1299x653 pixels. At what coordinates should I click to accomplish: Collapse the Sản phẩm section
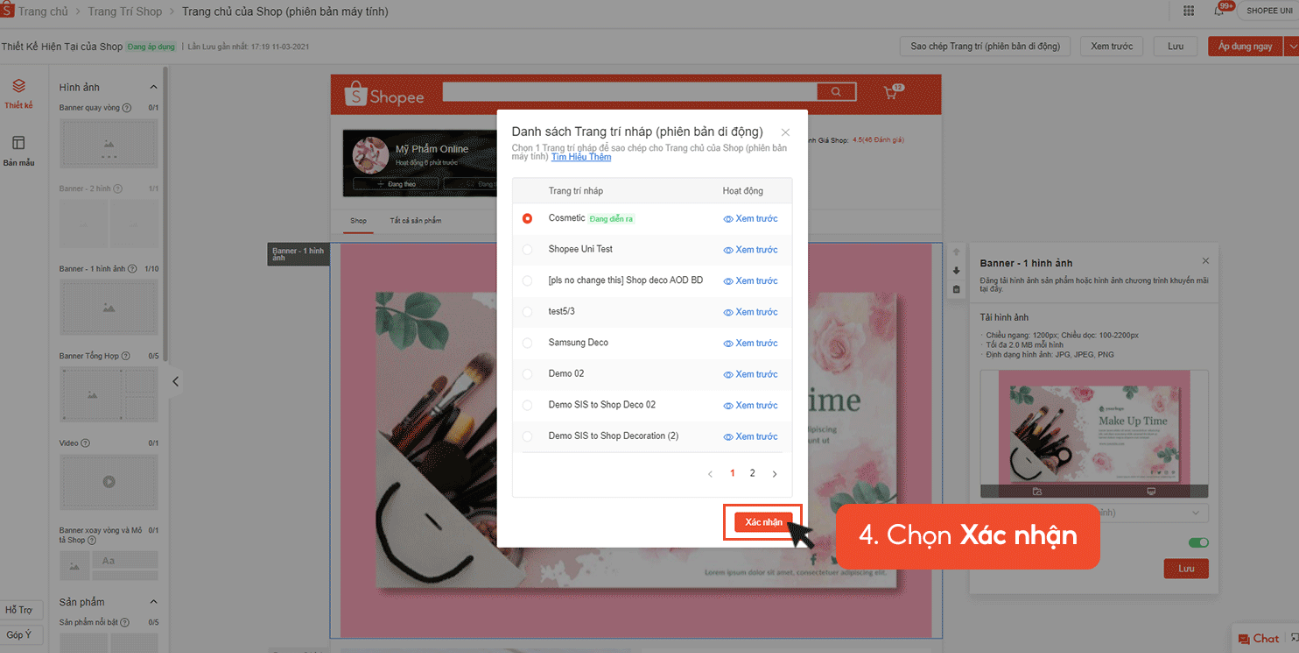(153, 602)
